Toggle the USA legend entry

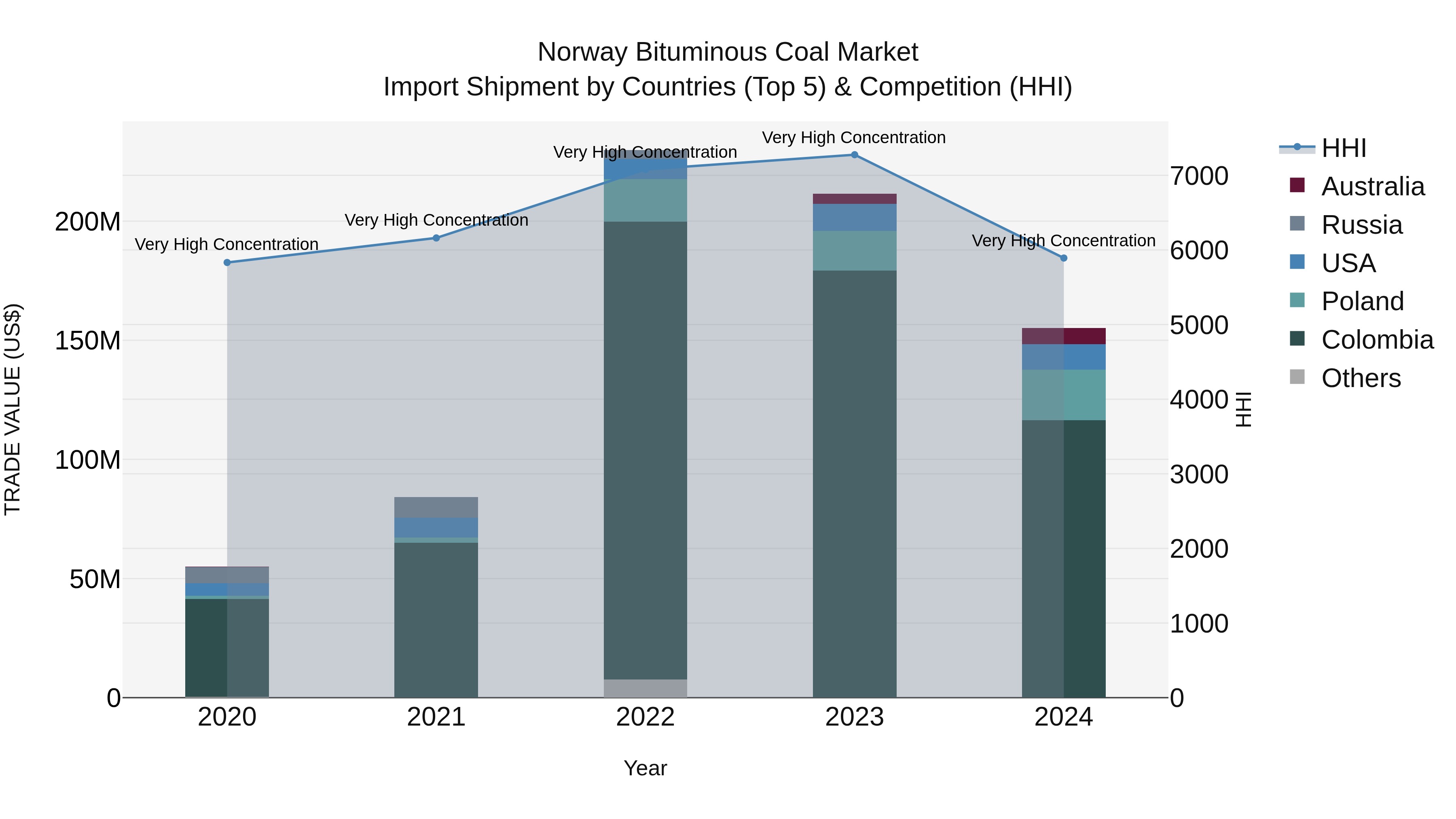[1332, 263]
